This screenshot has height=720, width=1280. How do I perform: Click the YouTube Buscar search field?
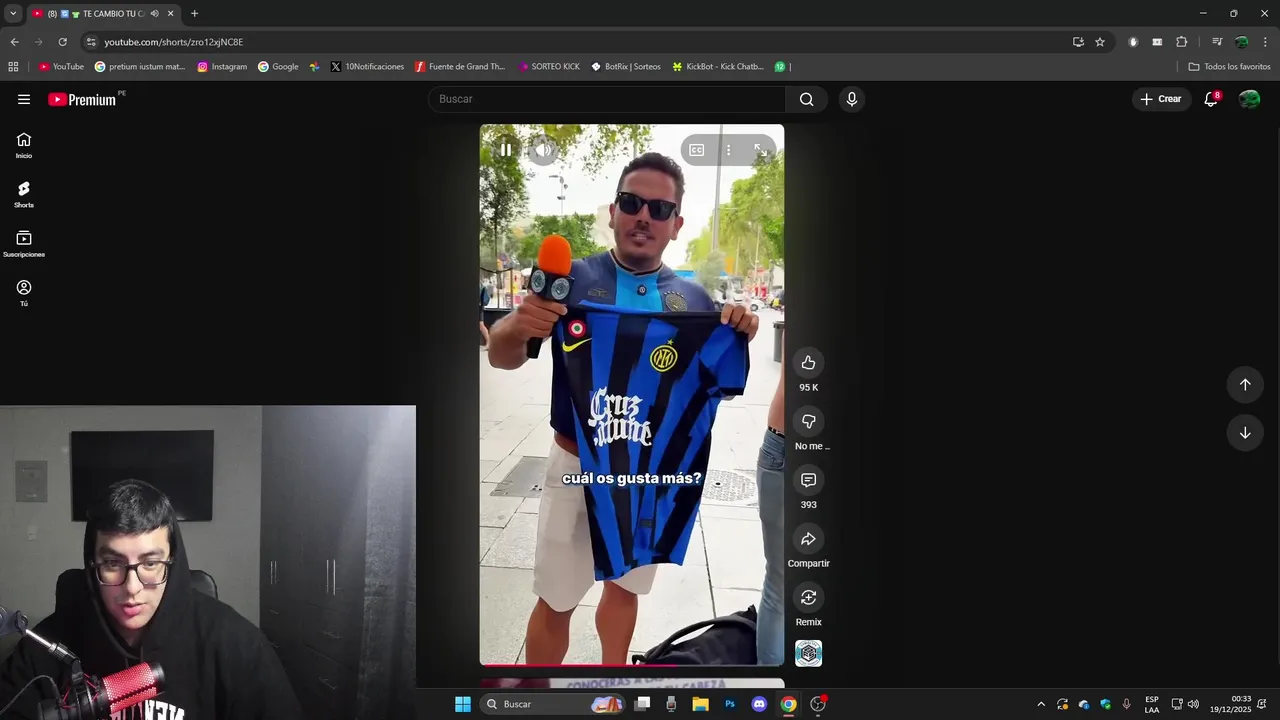(608, 99)
